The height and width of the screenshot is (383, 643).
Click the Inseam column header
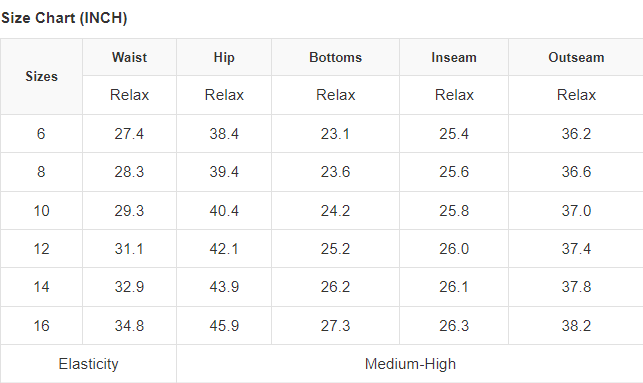tap(454, 57)
